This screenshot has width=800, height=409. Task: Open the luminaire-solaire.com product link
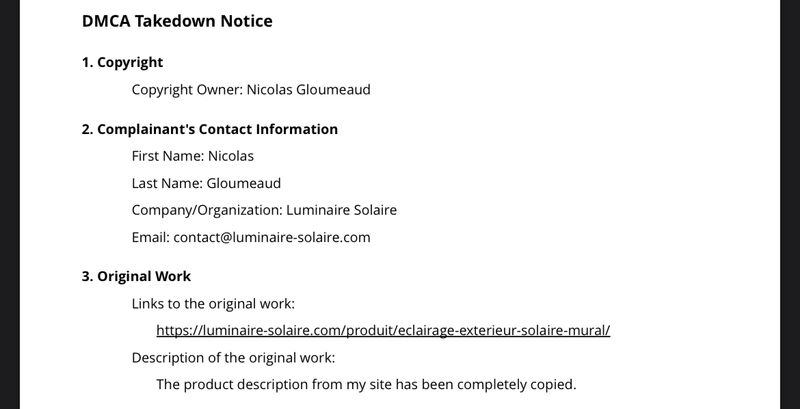(x=383, y=330)
